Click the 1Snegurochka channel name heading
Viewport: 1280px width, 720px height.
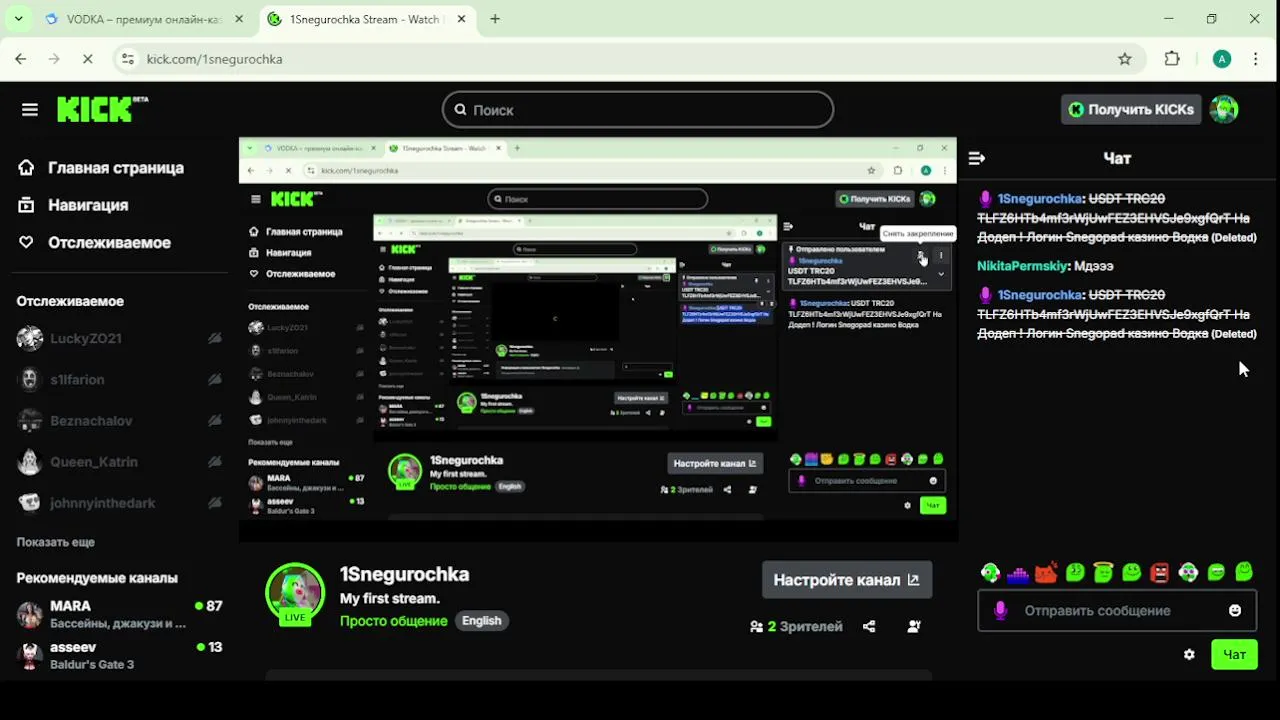[404, 575]
